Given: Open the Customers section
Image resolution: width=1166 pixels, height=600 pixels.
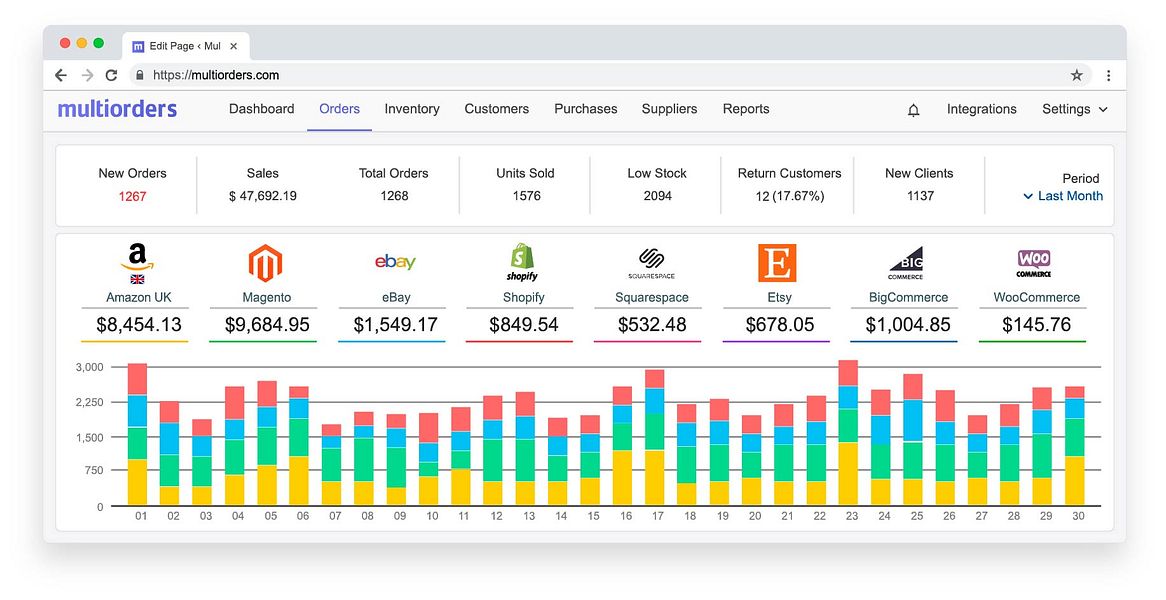Looking at the screenshot, I should [497, 109].
